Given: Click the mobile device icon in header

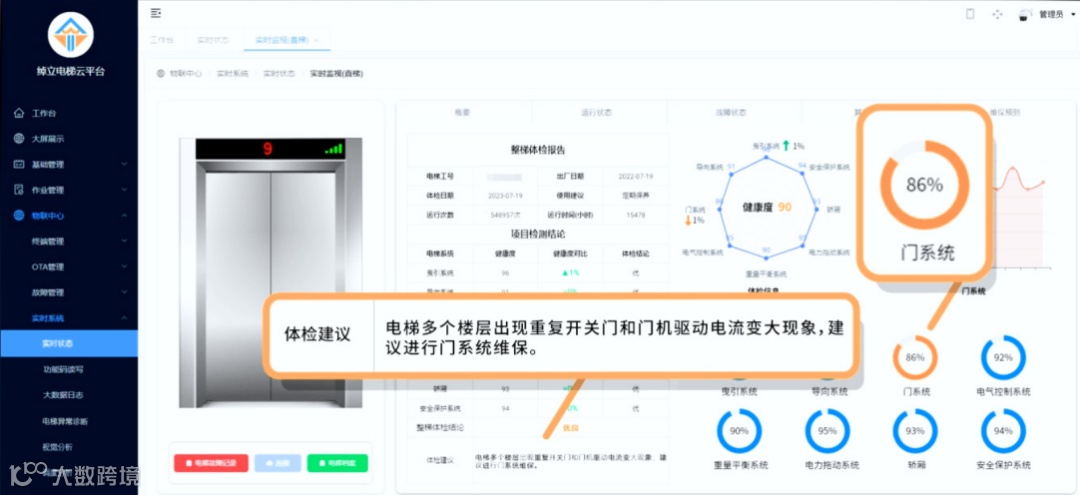Looking at the screenshot, I should tap(970, 14).
